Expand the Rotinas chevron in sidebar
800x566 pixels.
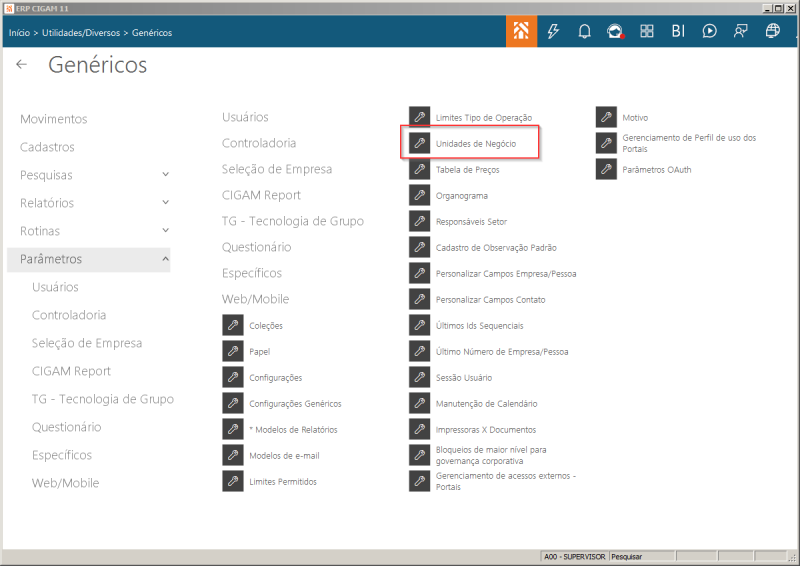(165, 231)
